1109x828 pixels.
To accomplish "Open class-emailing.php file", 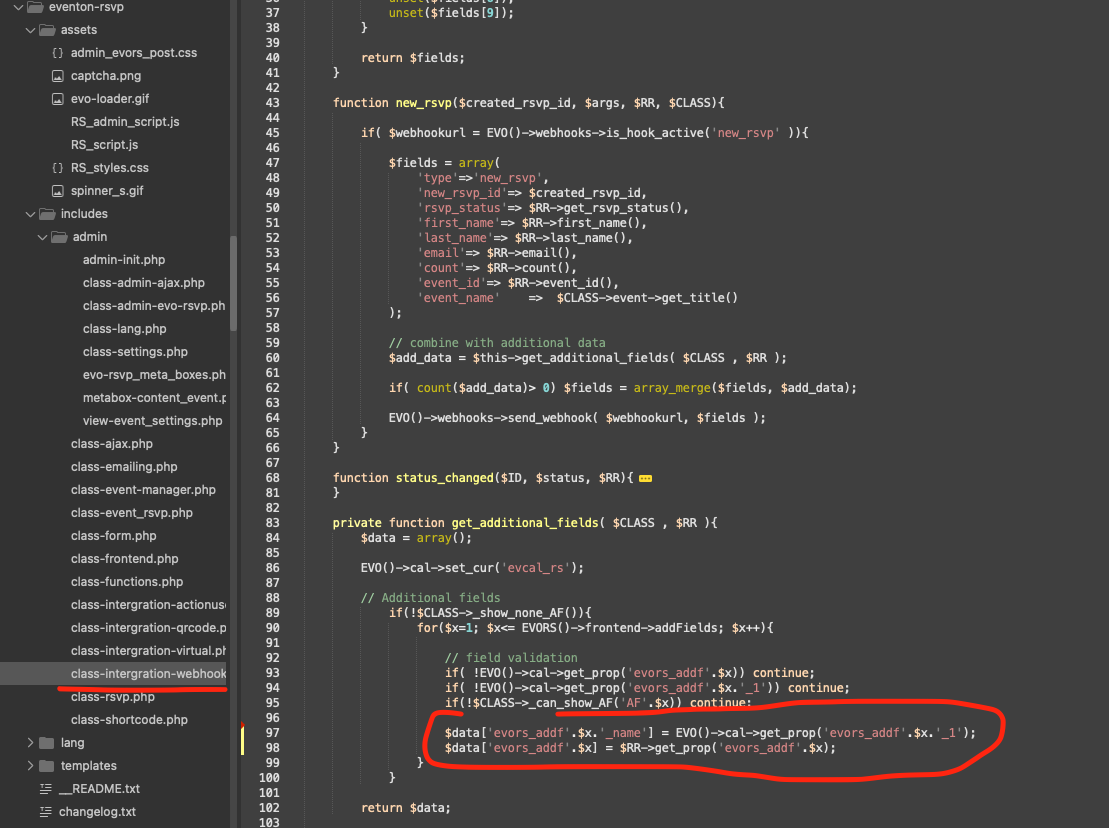I will point(124,467).
